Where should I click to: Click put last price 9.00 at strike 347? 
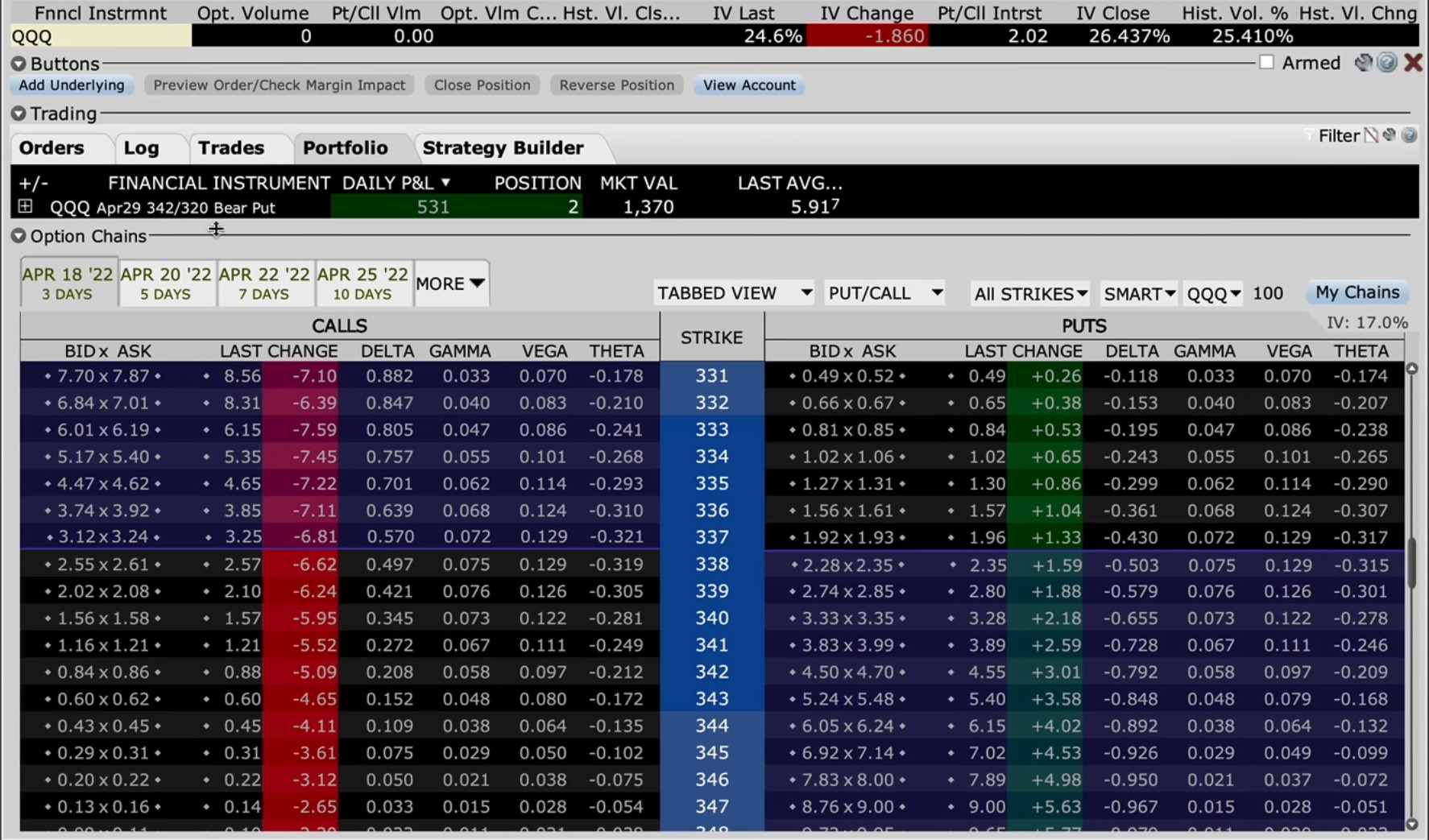(987, 807)
